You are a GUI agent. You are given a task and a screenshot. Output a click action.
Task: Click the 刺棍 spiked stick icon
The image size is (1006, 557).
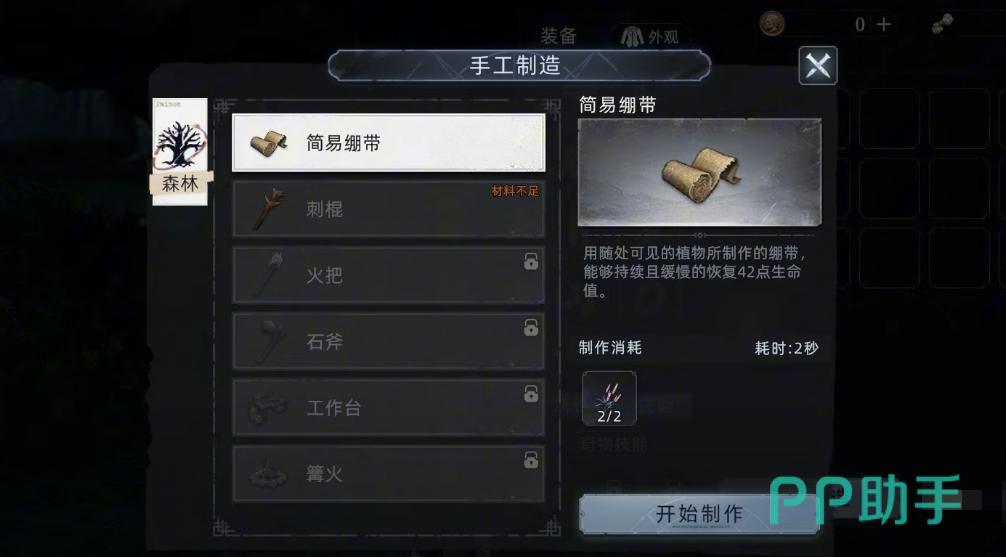point(269,209)
